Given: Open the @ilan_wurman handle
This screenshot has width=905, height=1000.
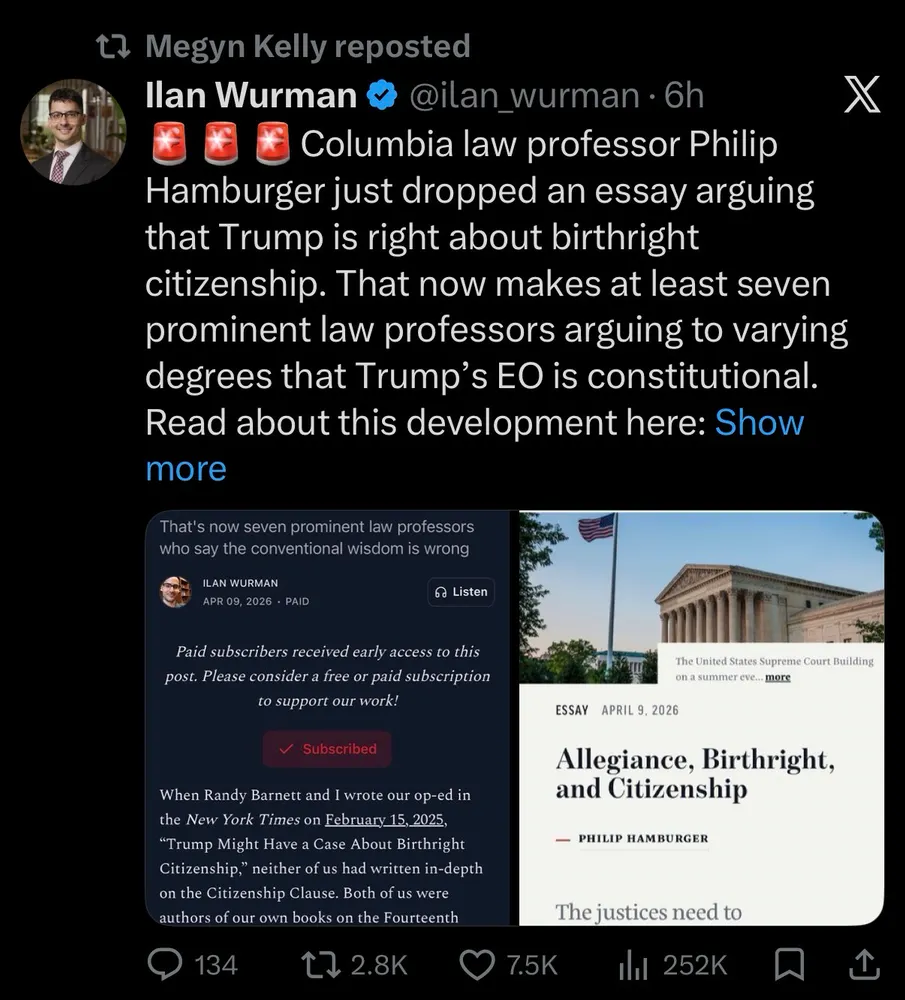Looking at the screenshot, I should [x=524, y=96].
